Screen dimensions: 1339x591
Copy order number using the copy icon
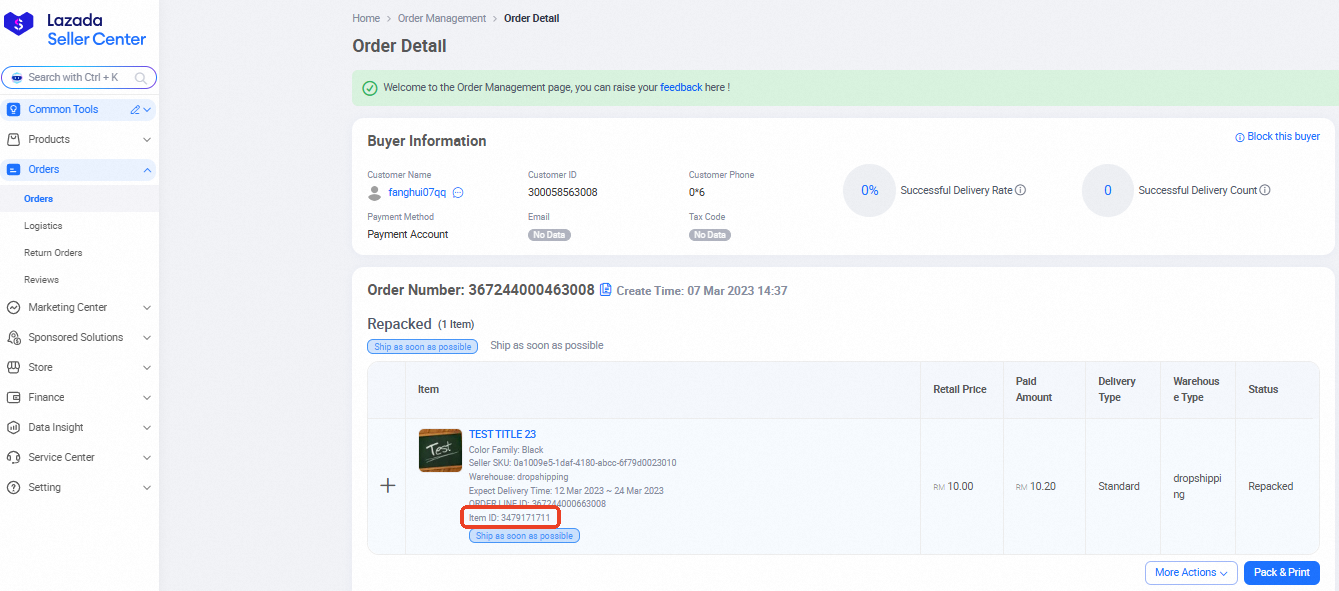(x=605, y=290)
